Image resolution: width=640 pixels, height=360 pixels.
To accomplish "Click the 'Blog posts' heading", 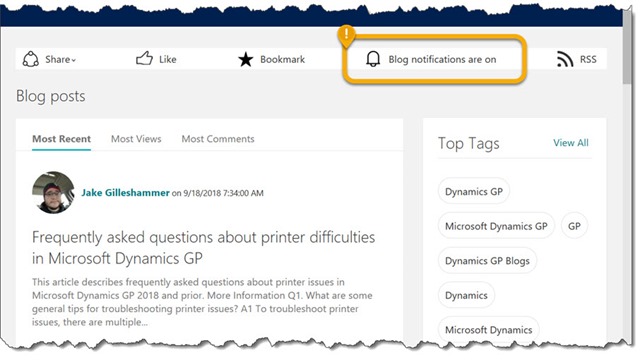I will (x=51, y=96).
